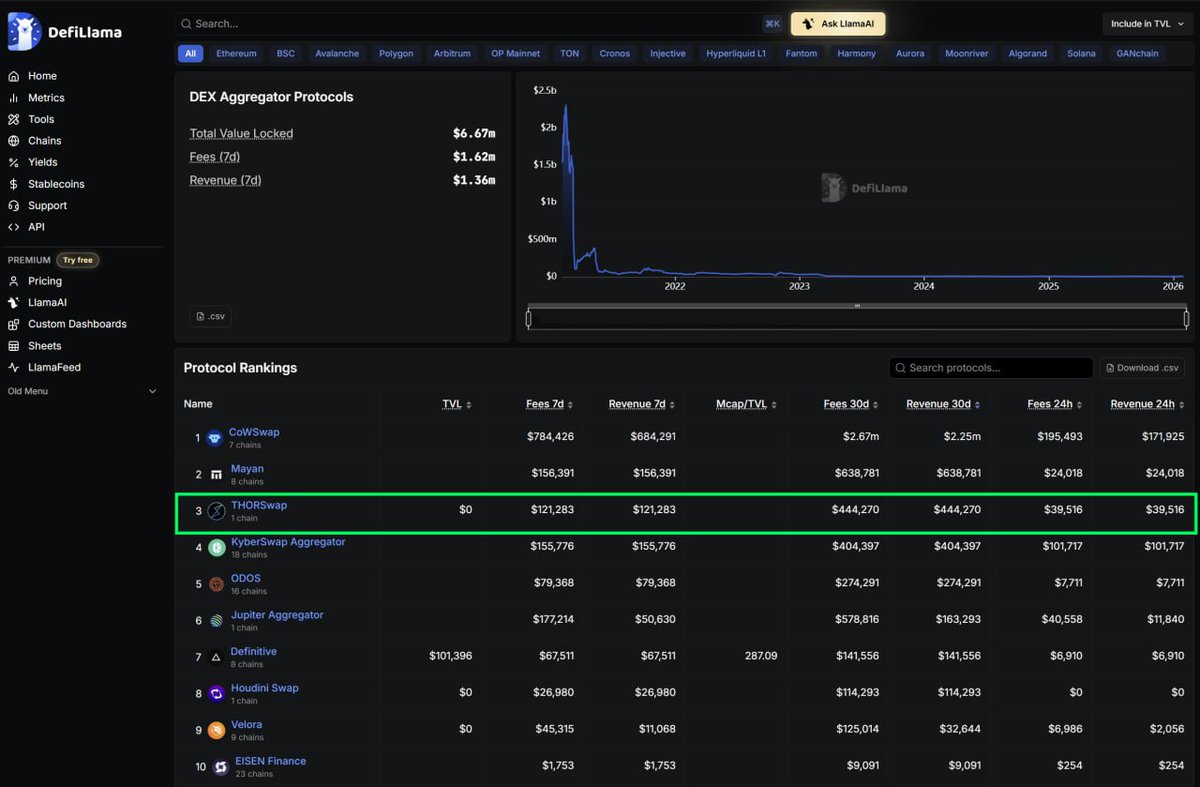The image size is (1200, 787).
Task: Filter by GANchain chain
Action: point(1137,53)
